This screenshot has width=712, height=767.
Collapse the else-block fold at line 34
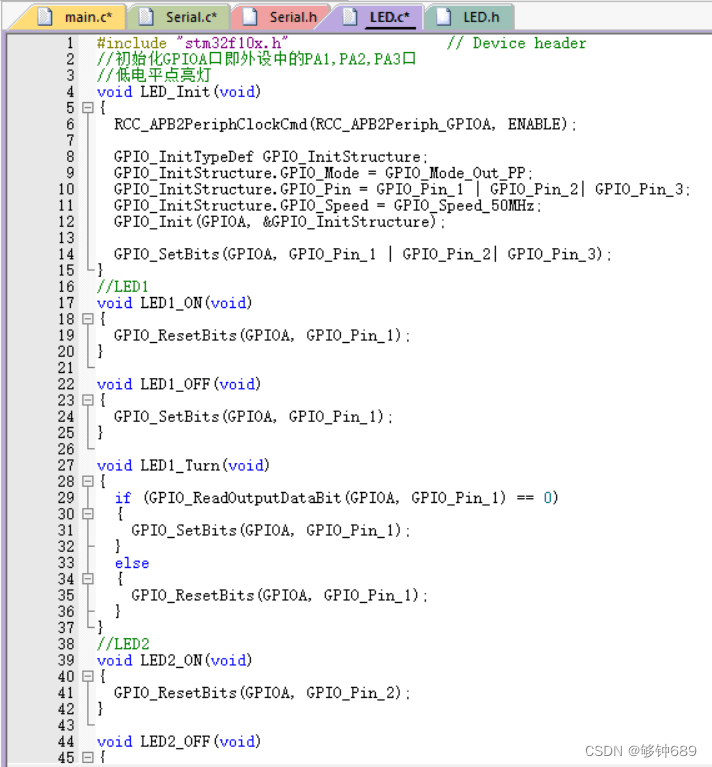point(88,579)
